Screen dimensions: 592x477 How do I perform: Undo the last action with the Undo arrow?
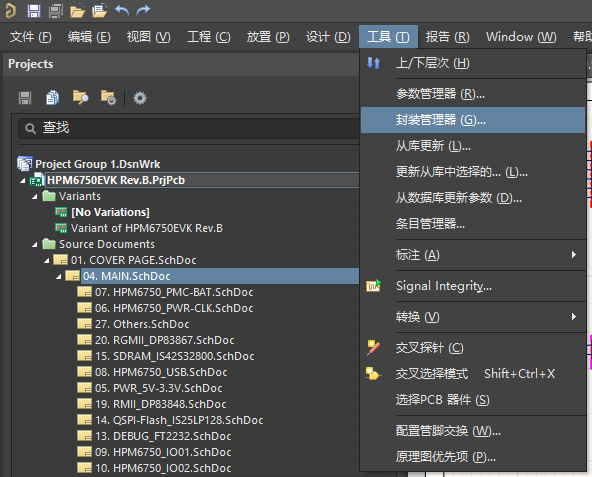click(122, 10)
